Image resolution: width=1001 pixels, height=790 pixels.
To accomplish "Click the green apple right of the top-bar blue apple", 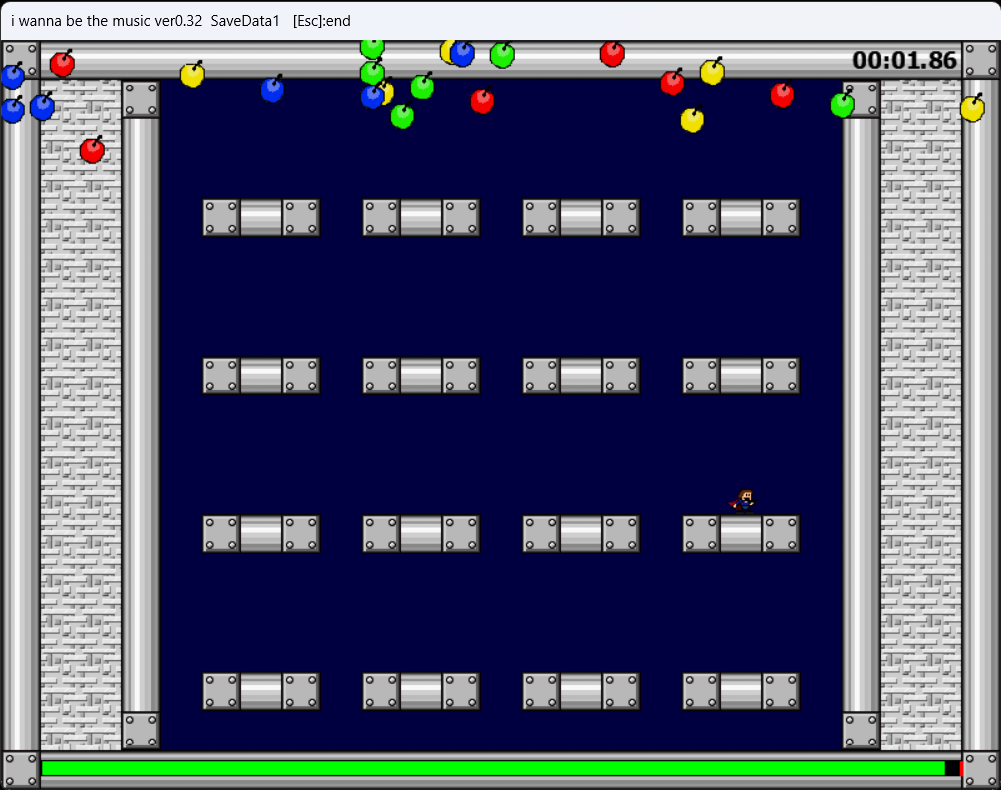I will click(502, 55).
